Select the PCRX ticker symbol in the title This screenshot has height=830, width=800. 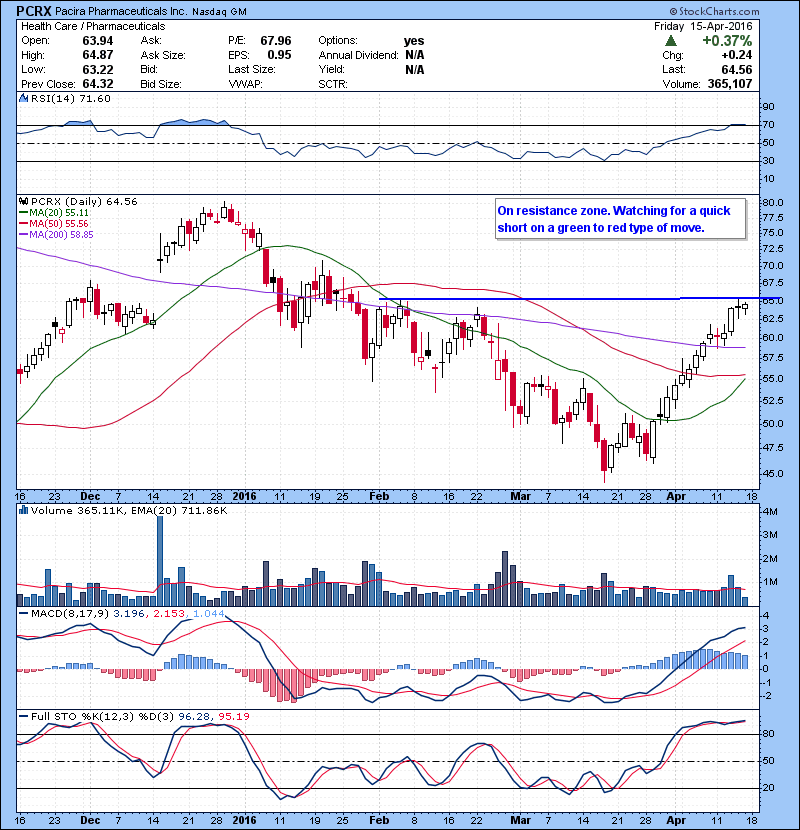point(33,11)
